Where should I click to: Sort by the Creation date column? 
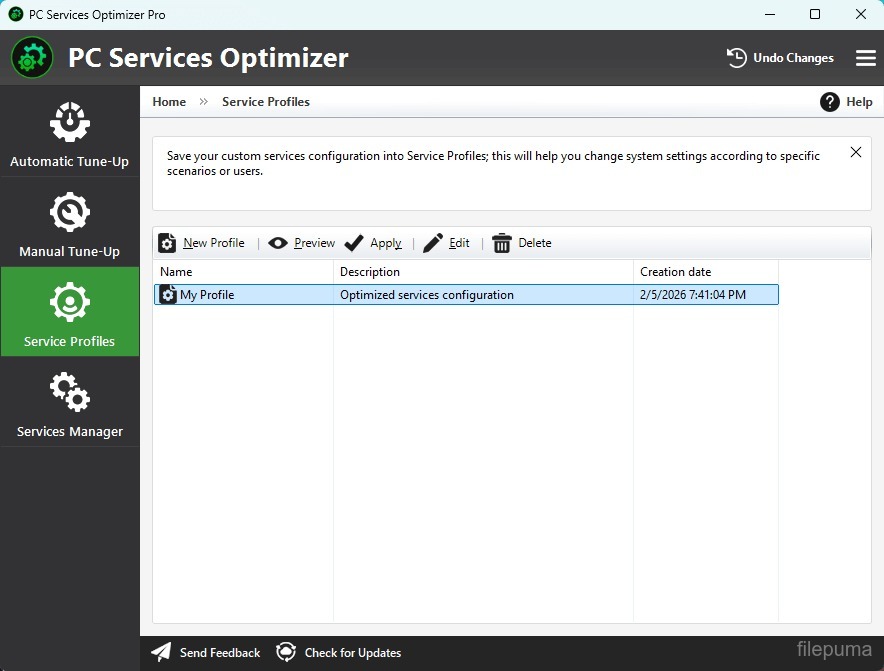(x=705, y=272)
